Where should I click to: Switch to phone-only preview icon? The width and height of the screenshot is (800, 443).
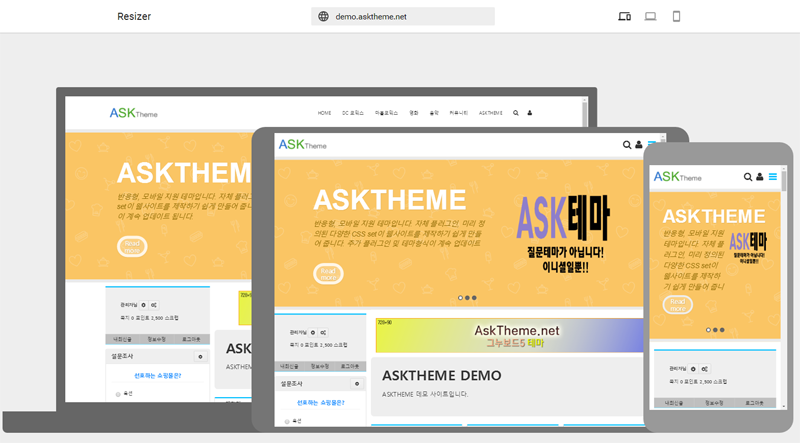[x=677, y=16]
